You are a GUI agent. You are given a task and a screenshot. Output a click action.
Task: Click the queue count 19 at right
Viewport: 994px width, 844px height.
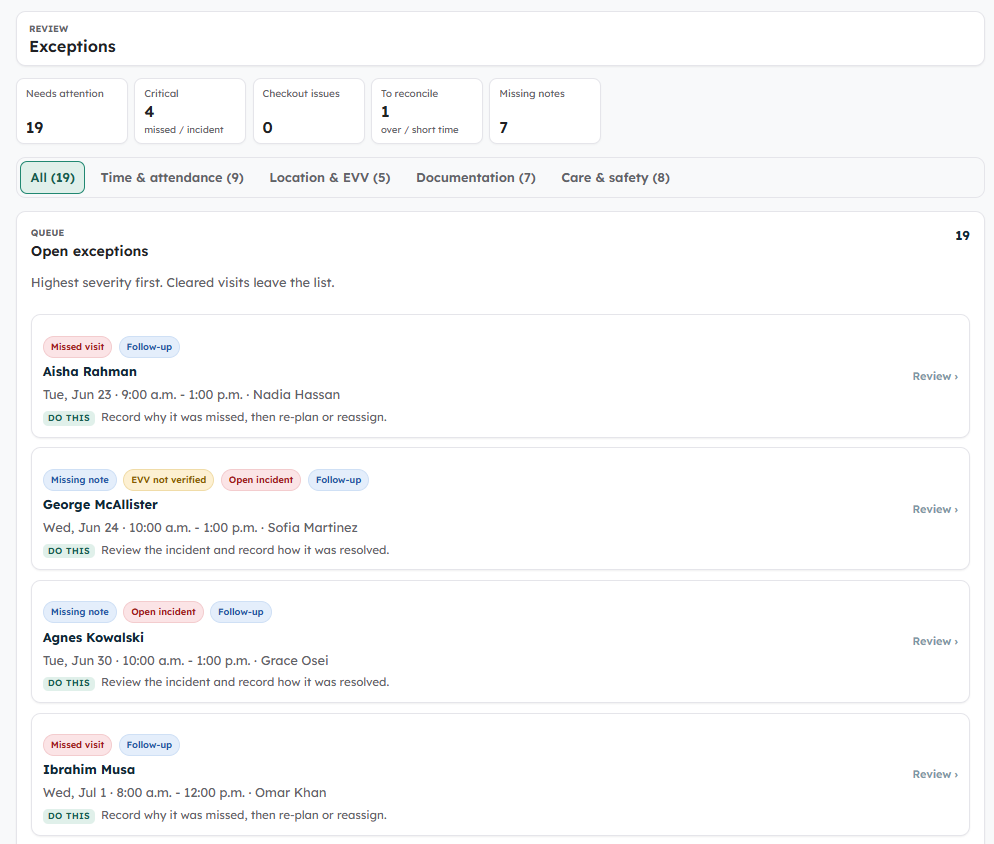coord(962,236)
